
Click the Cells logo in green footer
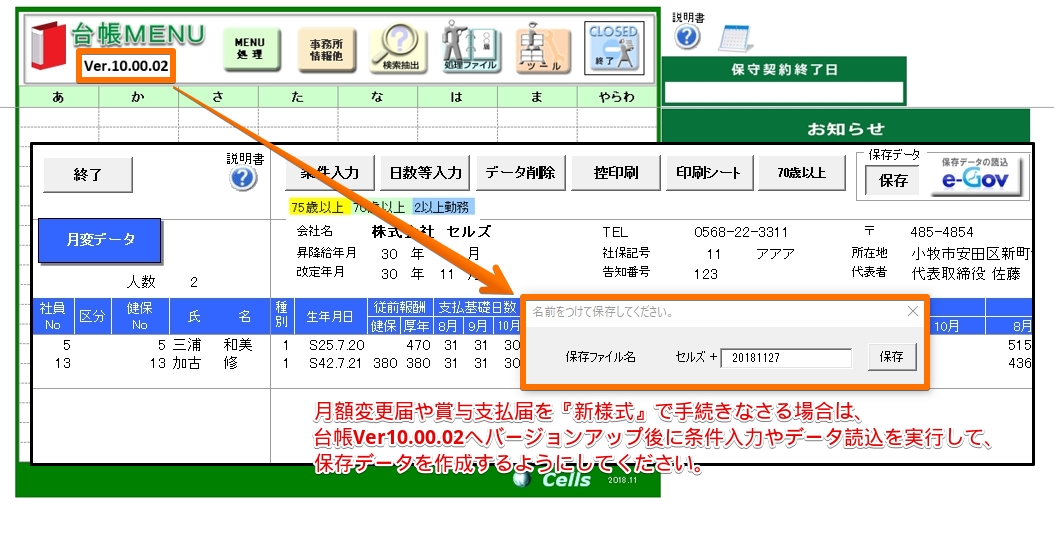[553, 479]
